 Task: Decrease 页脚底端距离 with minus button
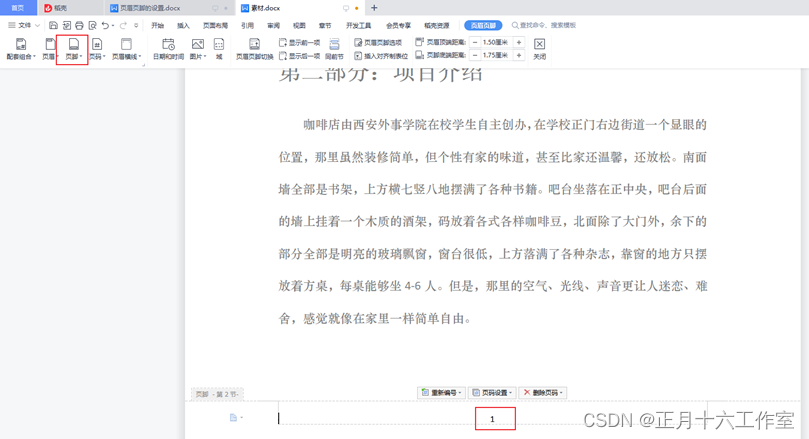point(475,55)
